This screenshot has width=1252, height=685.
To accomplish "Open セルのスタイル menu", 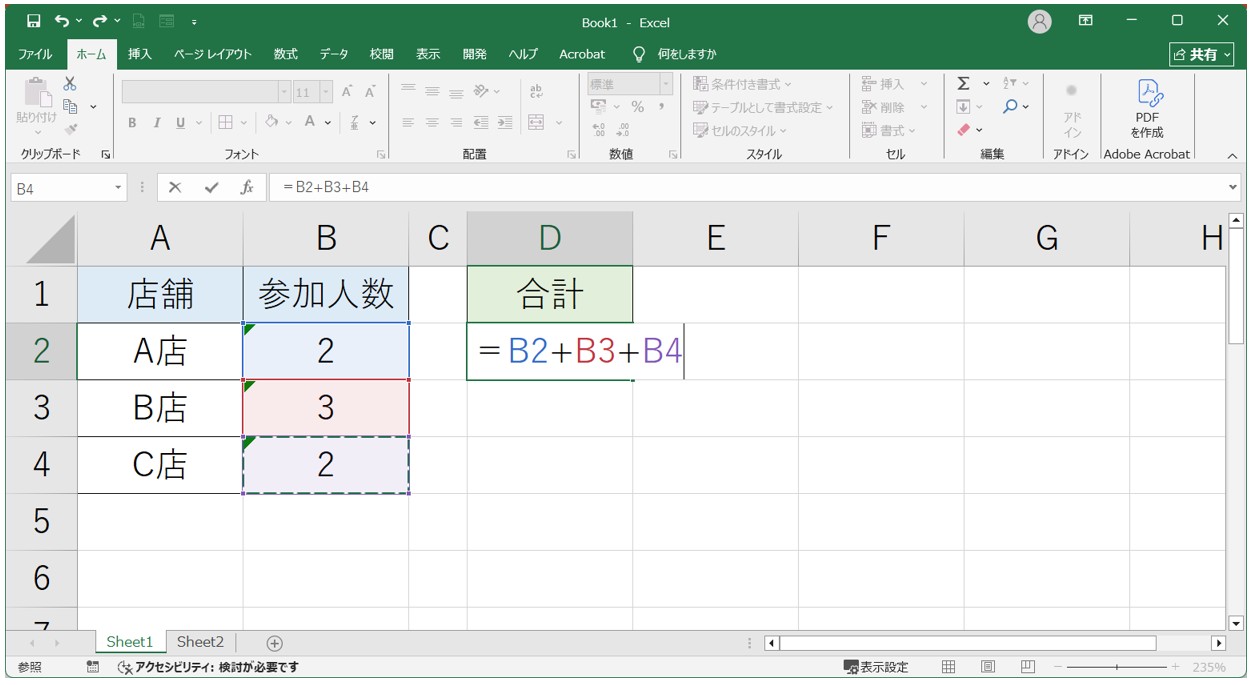I will tap(740, 130).
